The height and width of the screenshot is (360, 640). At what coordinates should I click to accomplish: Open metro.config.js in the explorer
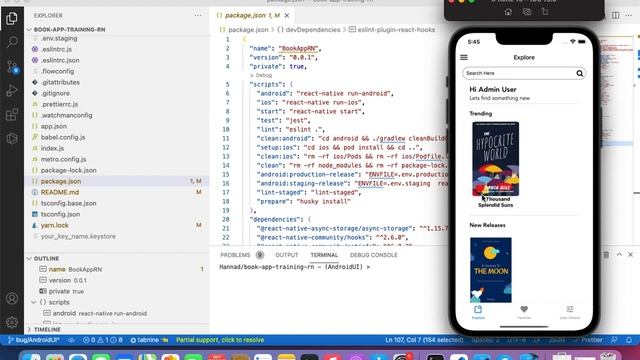tap(63, 160)
